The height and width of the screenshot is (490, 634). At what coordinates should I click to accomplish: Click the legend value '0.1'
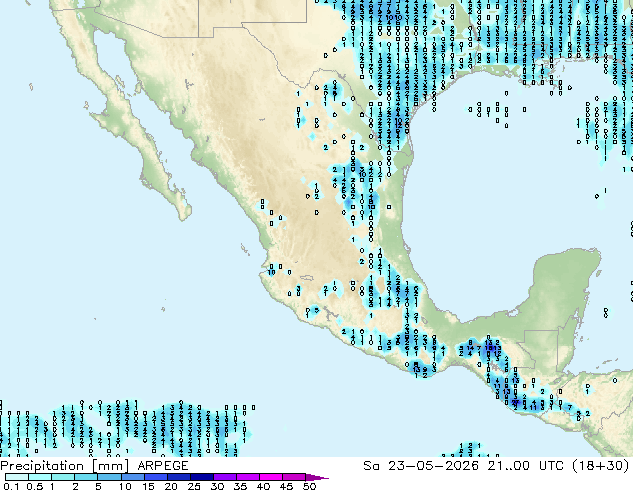coord(11,486)
